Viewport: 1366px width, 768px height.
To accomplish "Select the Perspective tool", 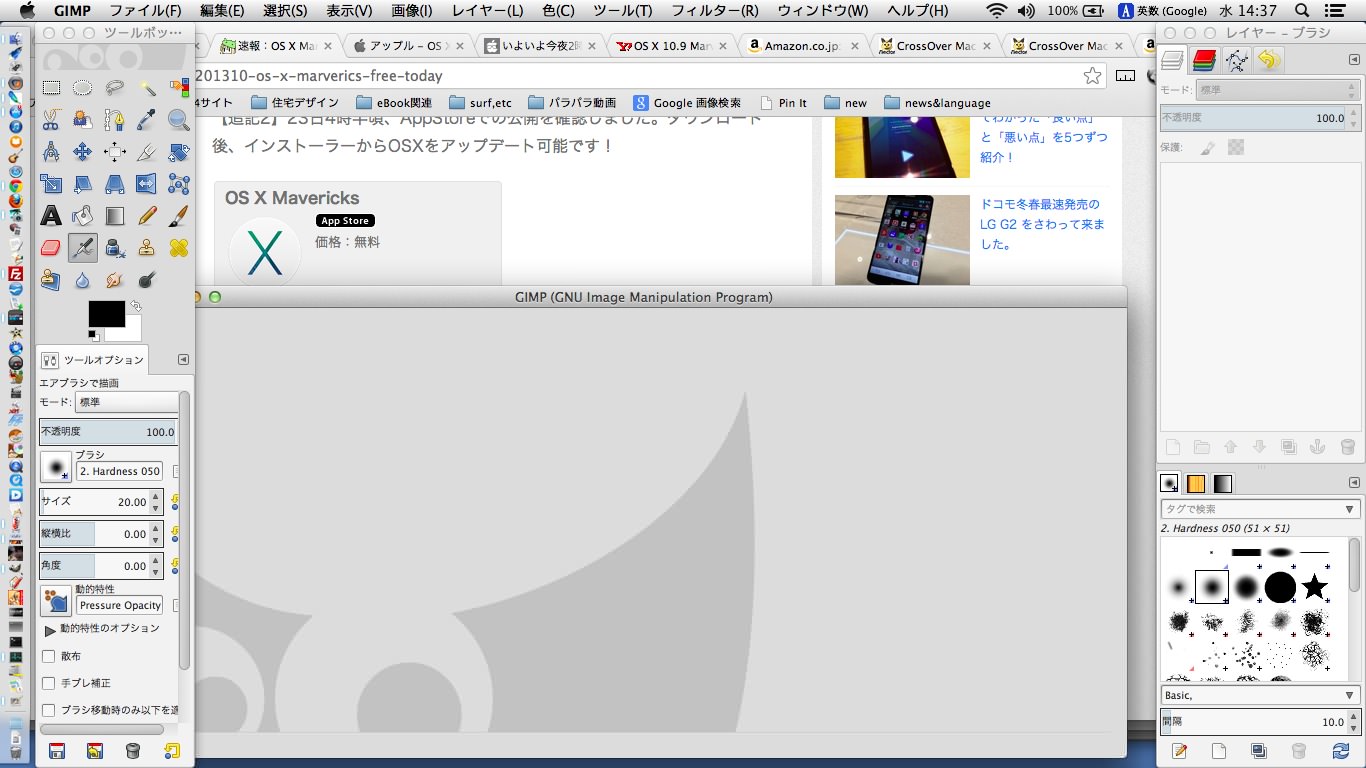I will [115, 184].
